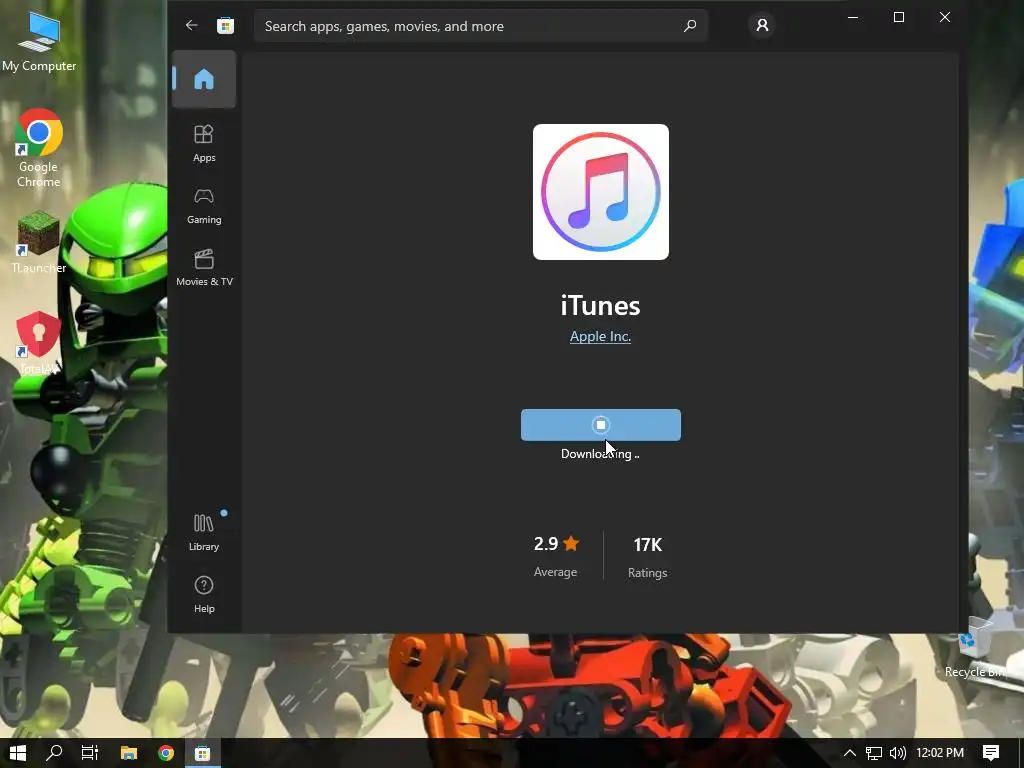The image size is (1024, 768).
Task: Open Recycle Bin on desktop
Action: 977,648
